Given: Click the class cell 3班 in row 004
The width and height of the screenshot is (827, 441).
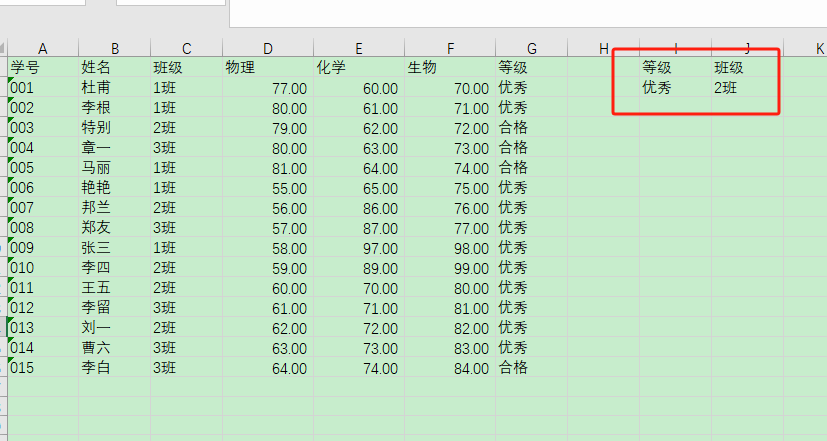Looking at the screenshot, I should tap(186, 147).
